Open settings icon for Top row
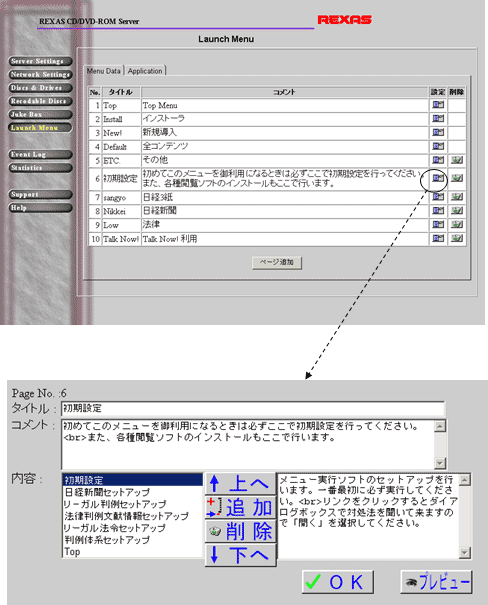 [438, 105]
